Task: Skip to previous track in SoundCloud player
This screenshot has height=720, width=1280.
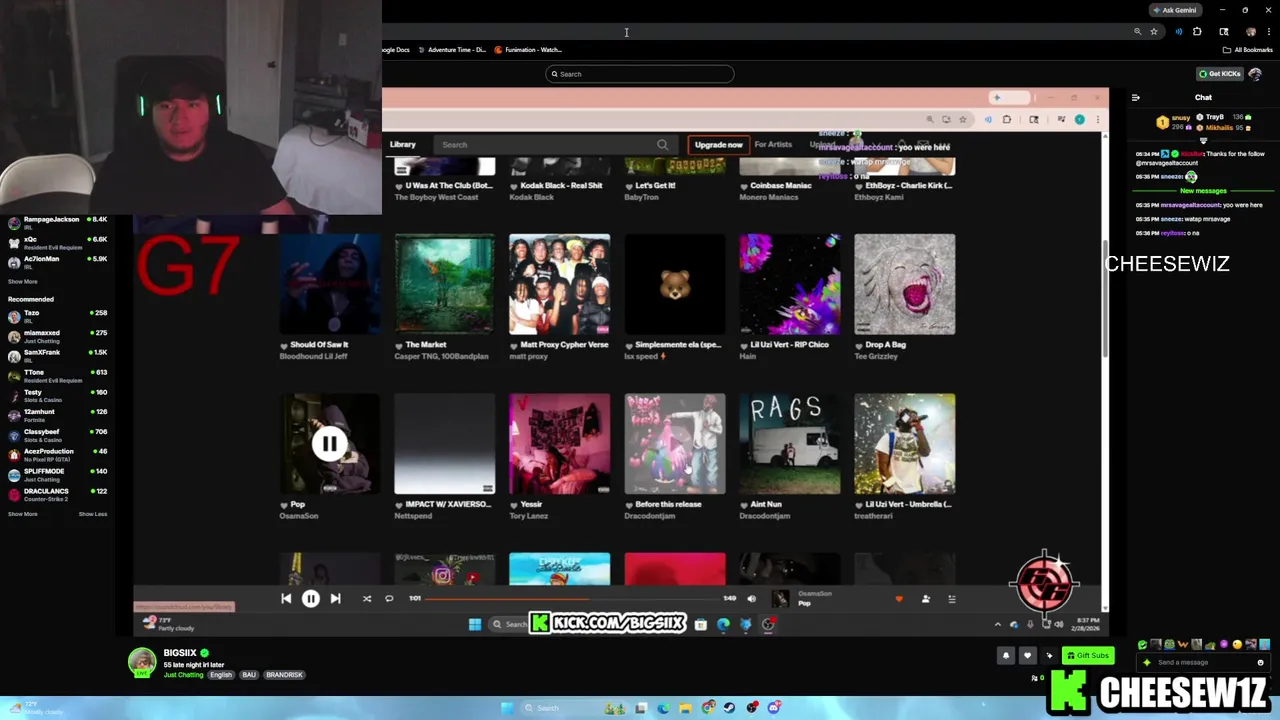Action: click(x=286, y=599)
